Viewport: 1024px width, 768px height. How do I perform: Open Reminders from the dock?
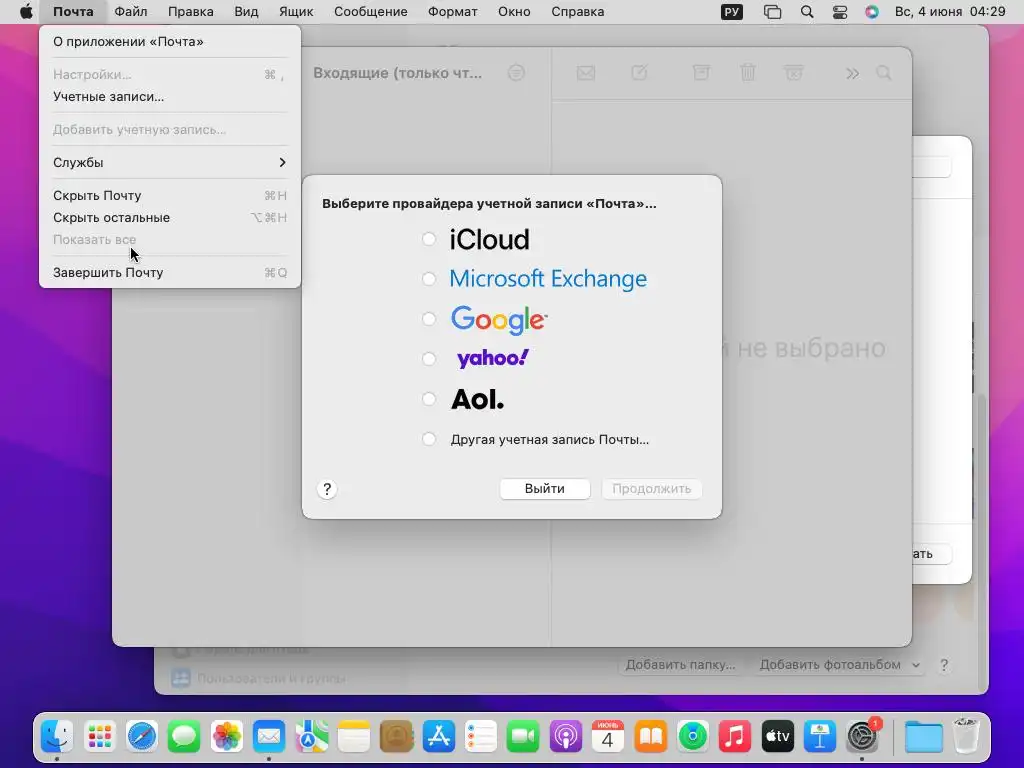(x=481, y=737)
